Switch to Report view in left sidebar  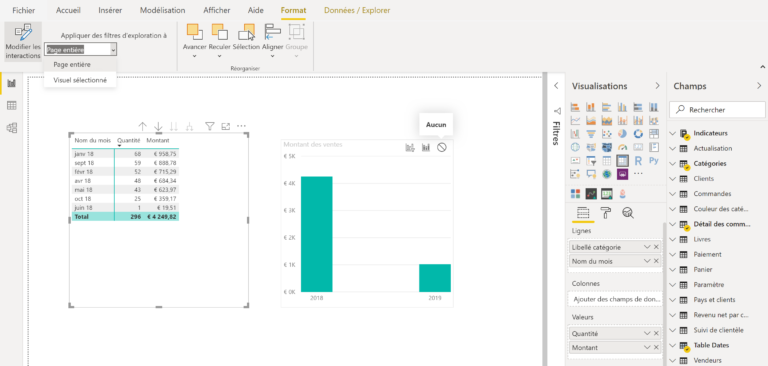pyautogui.click(x=12, y=83)
